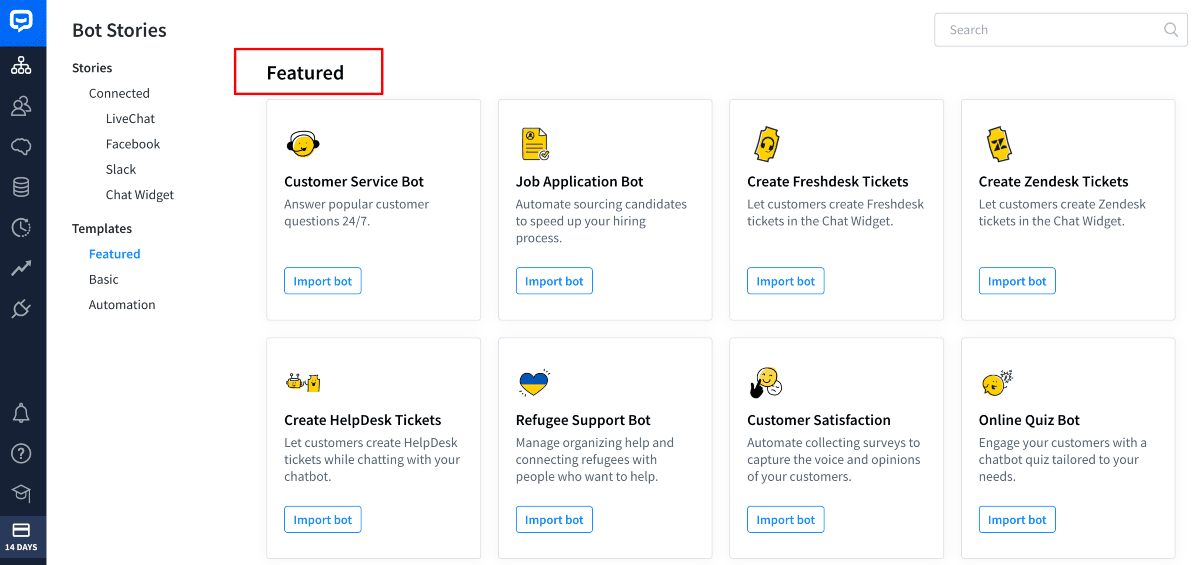Select the Basic templates category
Image resolution: width=1200 pixels, height=565 pixels.
click(104, 280)
